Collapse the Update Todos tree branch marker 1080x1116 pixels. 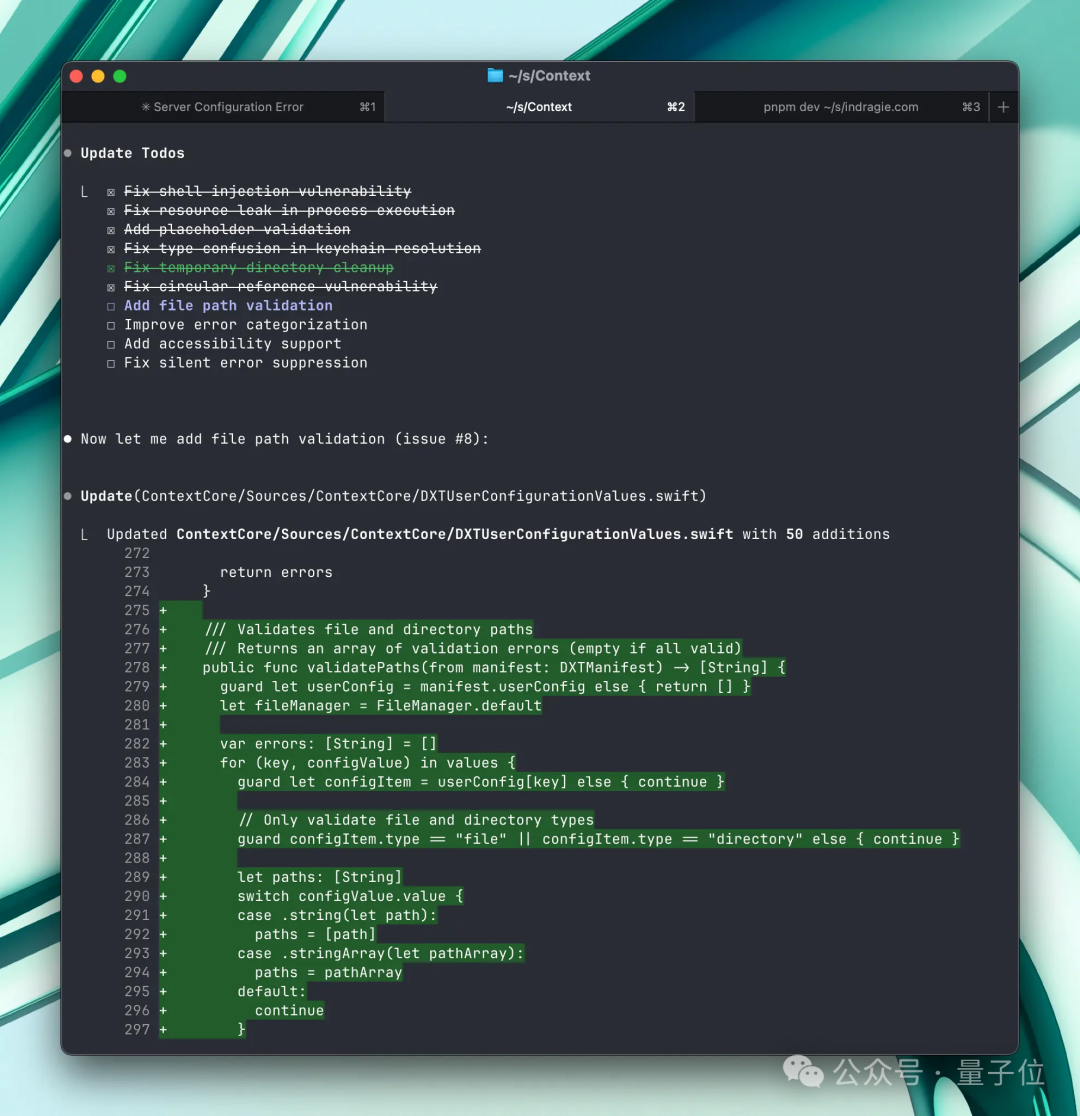[x=85, y=191]
